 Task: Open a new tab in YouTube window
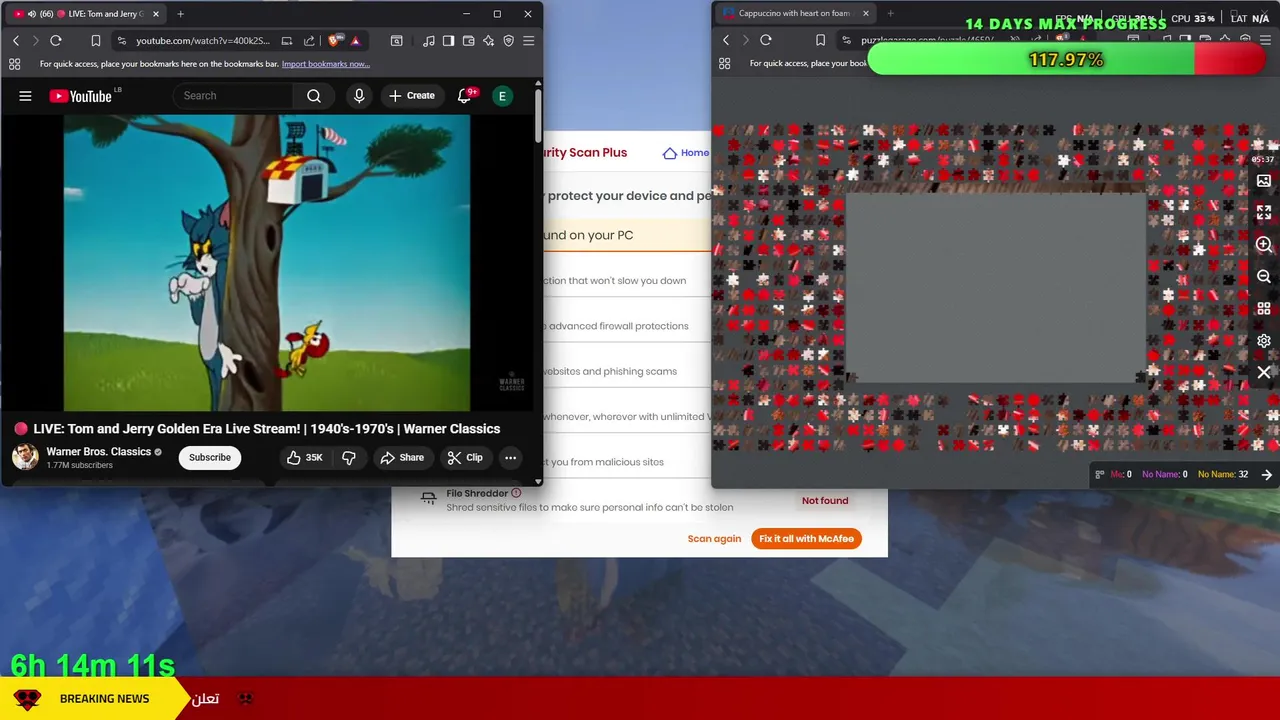click(x=181, y=14)
